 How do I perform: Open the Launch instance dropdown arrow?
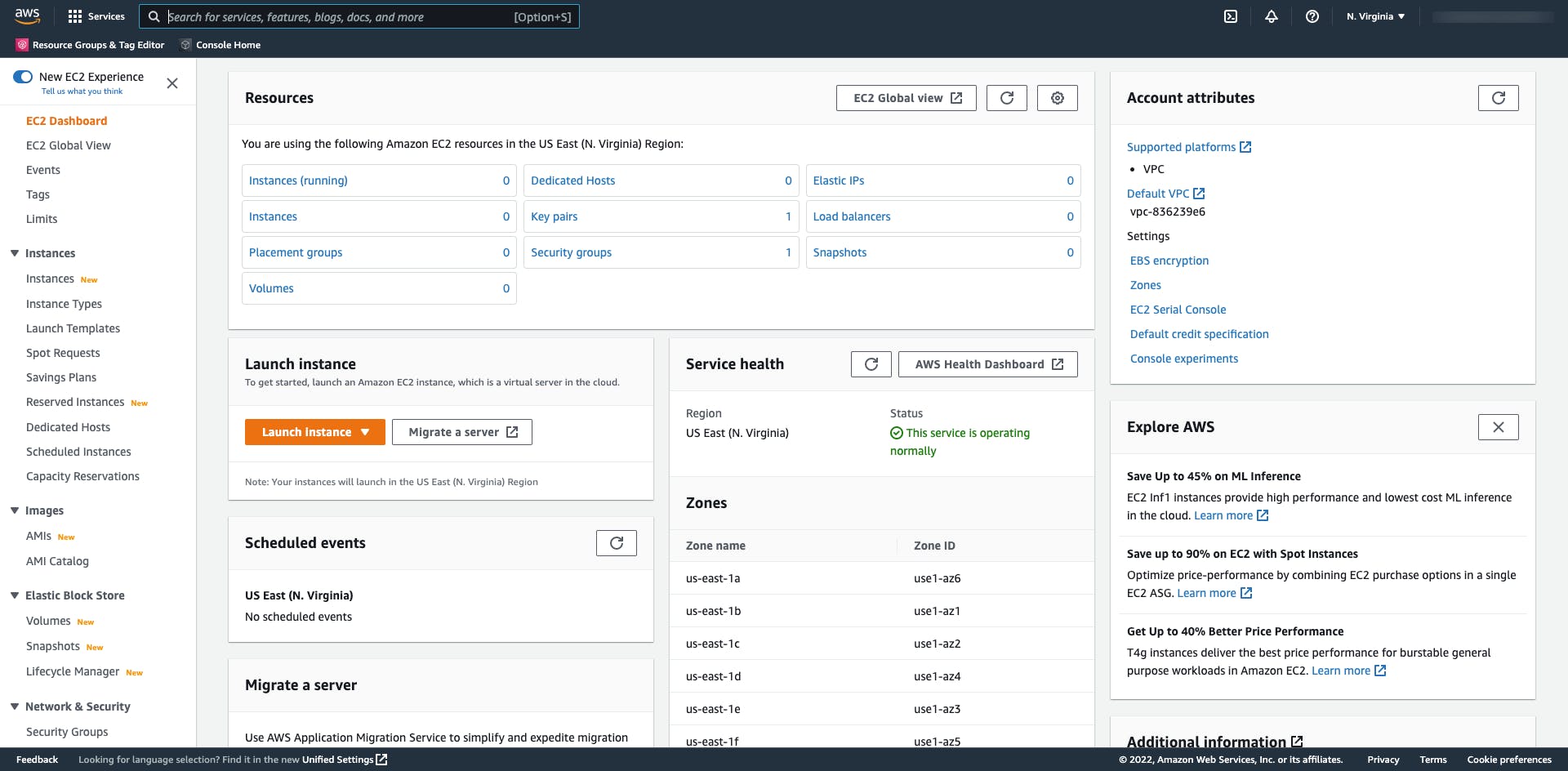365,432
